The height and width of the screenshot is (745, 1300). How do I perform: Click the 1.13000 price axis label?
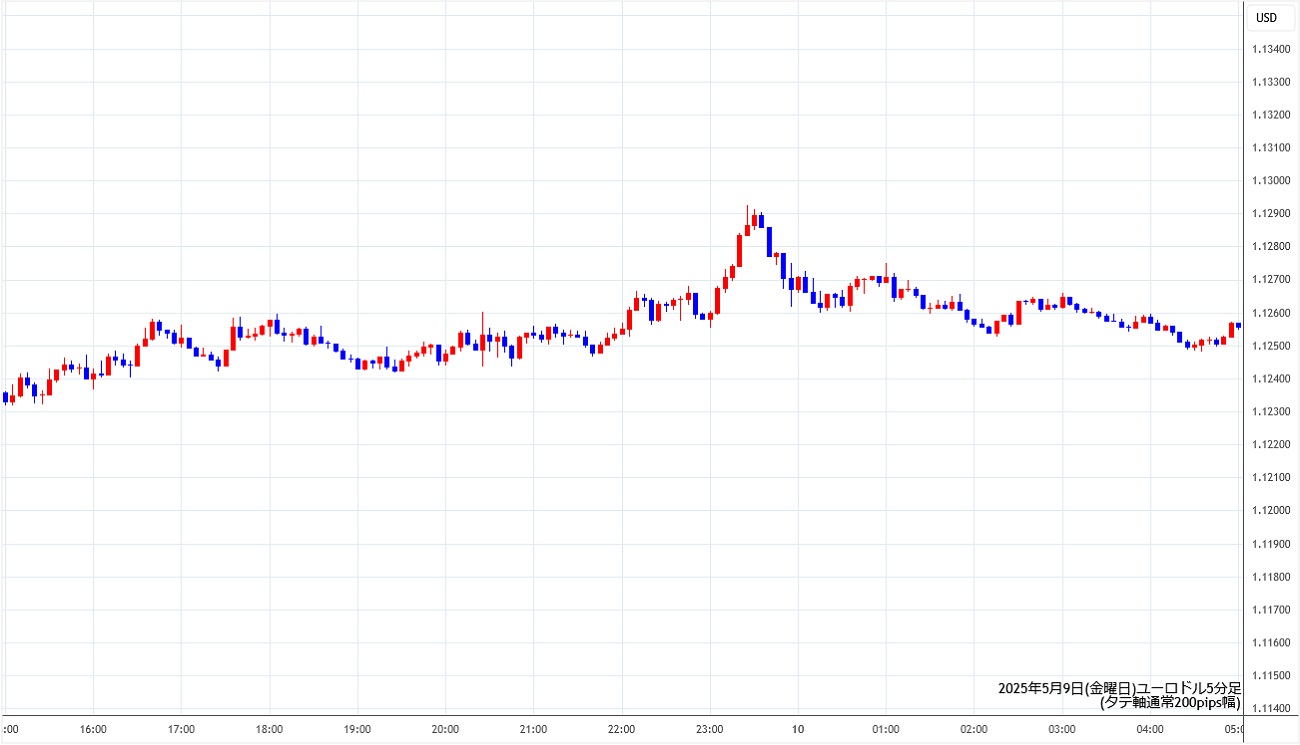click(1269, 182)
